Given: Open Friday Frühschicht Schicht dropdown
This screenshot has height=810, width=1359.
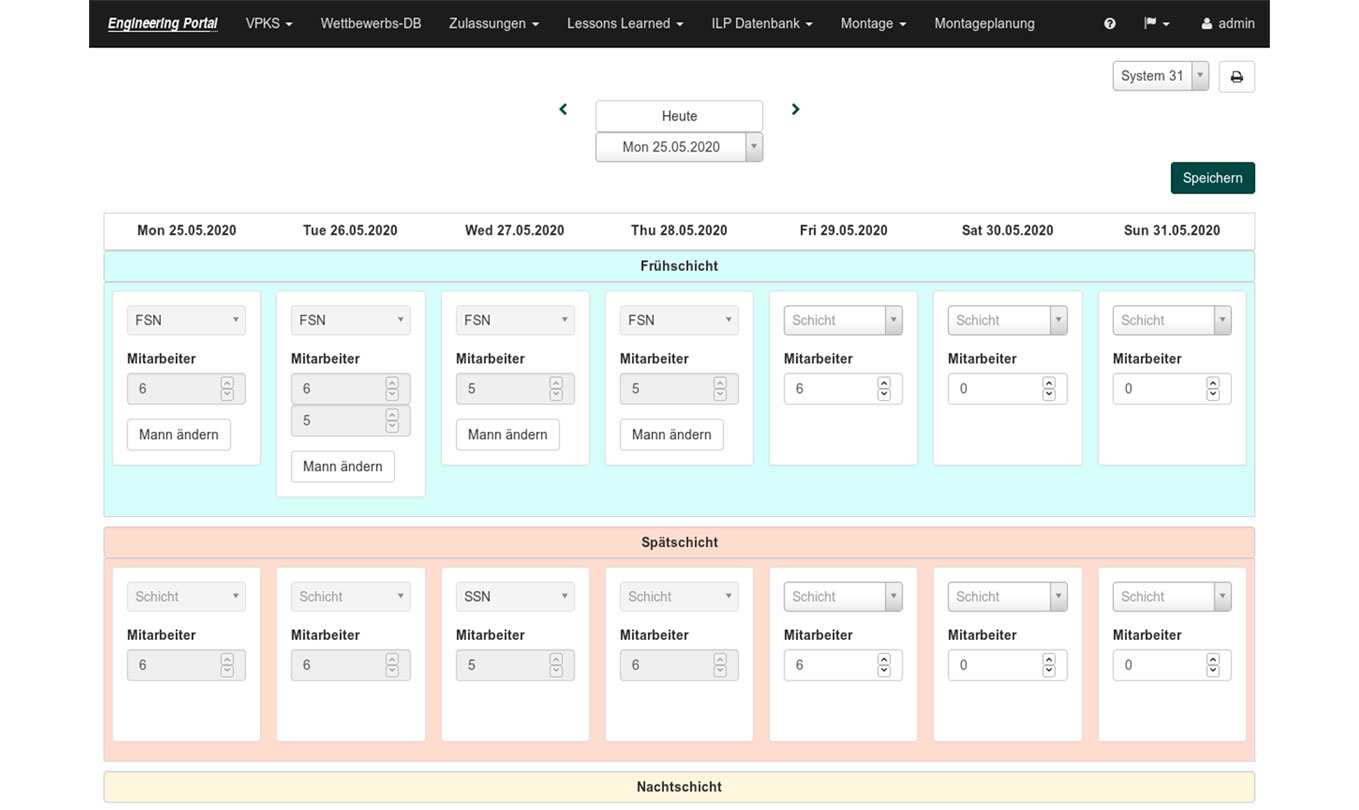Looking at the screenshot, I should 842,320.
